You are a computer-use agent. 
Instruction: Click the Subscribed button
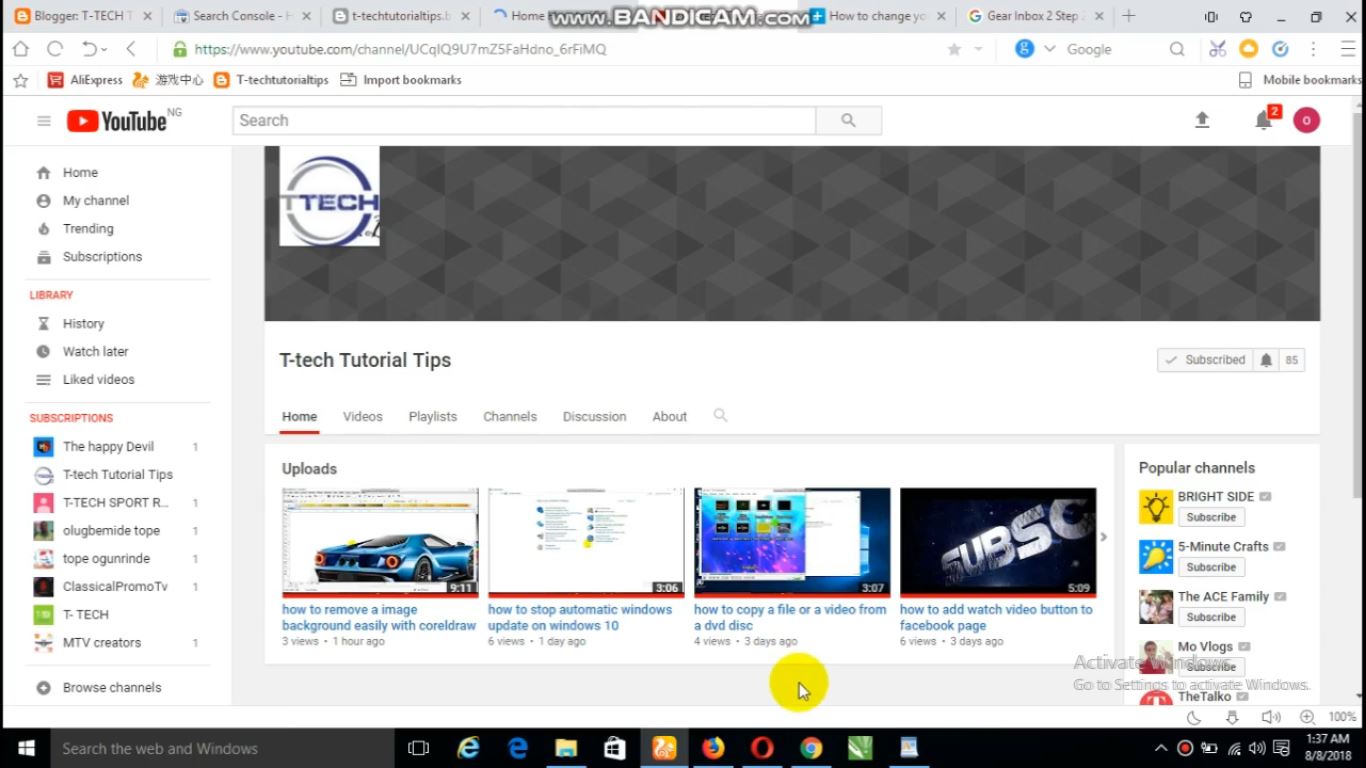coord(1205,360)
